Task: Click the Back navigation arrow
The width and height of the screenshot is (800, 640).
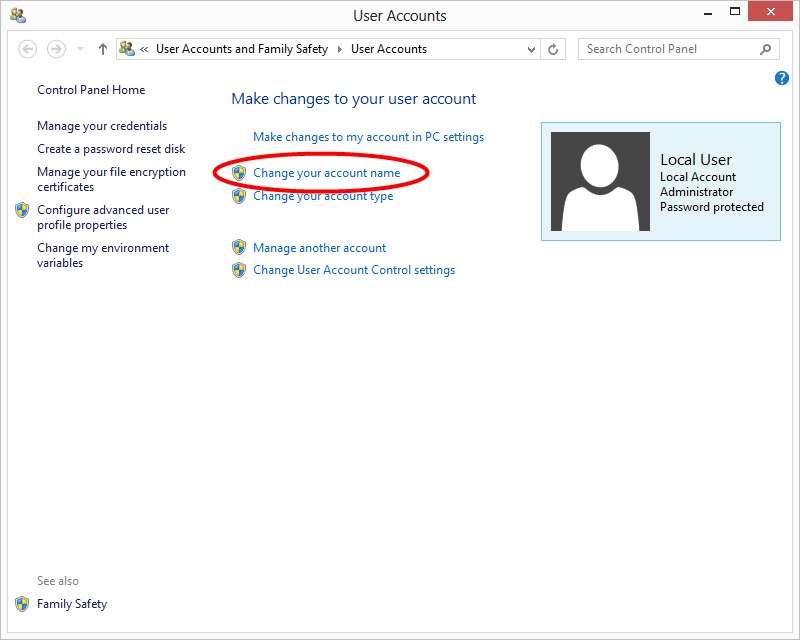Action: tap(28, 49)
